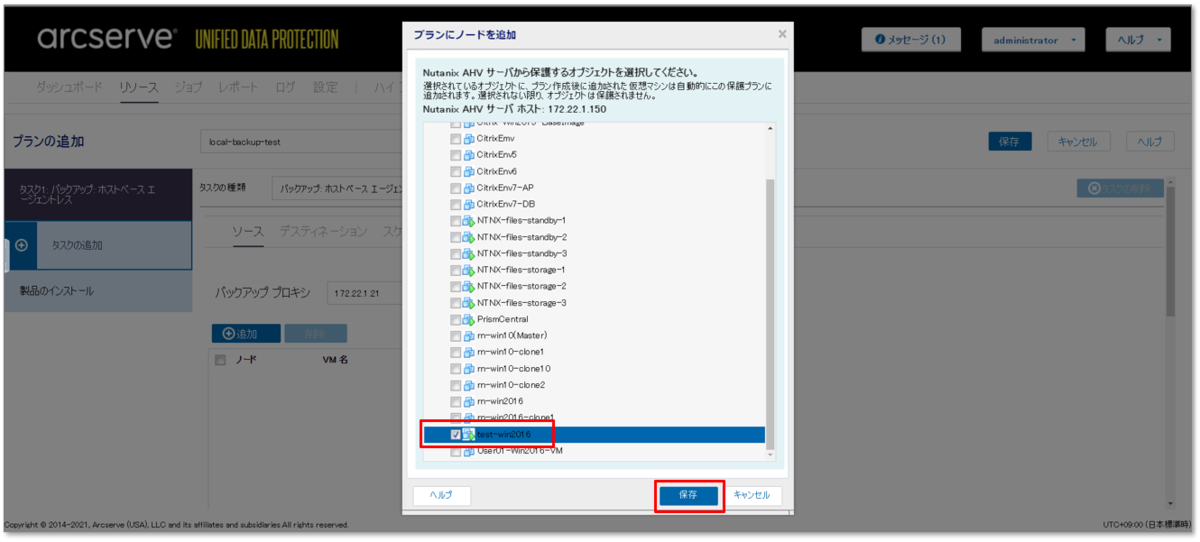
Task: Click the running VM icon of NTNX-files-storage-1
Action: pyautogui.click(x=469, y=270)
